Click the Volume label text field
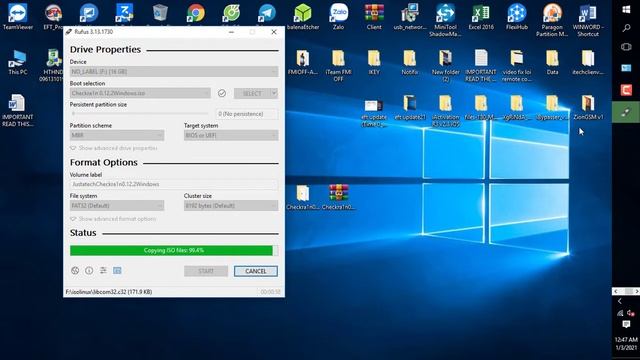 click(174, 184)
